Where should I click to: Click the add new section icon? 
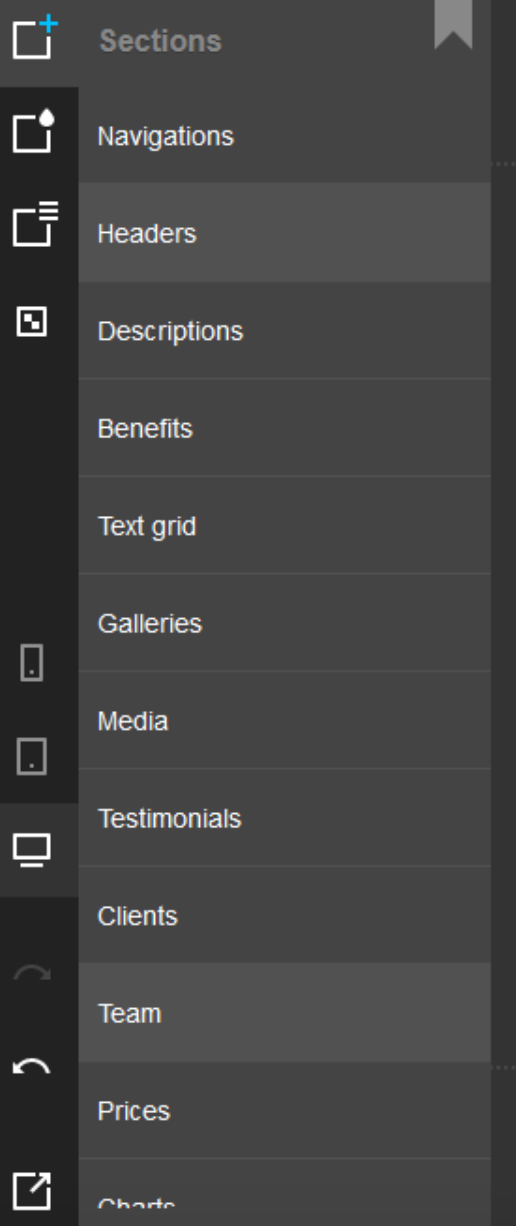coord(35,39)
